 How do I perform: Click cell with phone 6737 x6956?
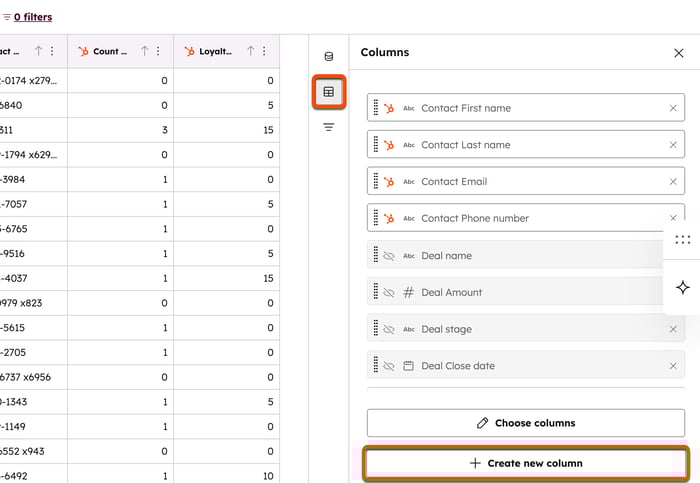click(33, 377)
